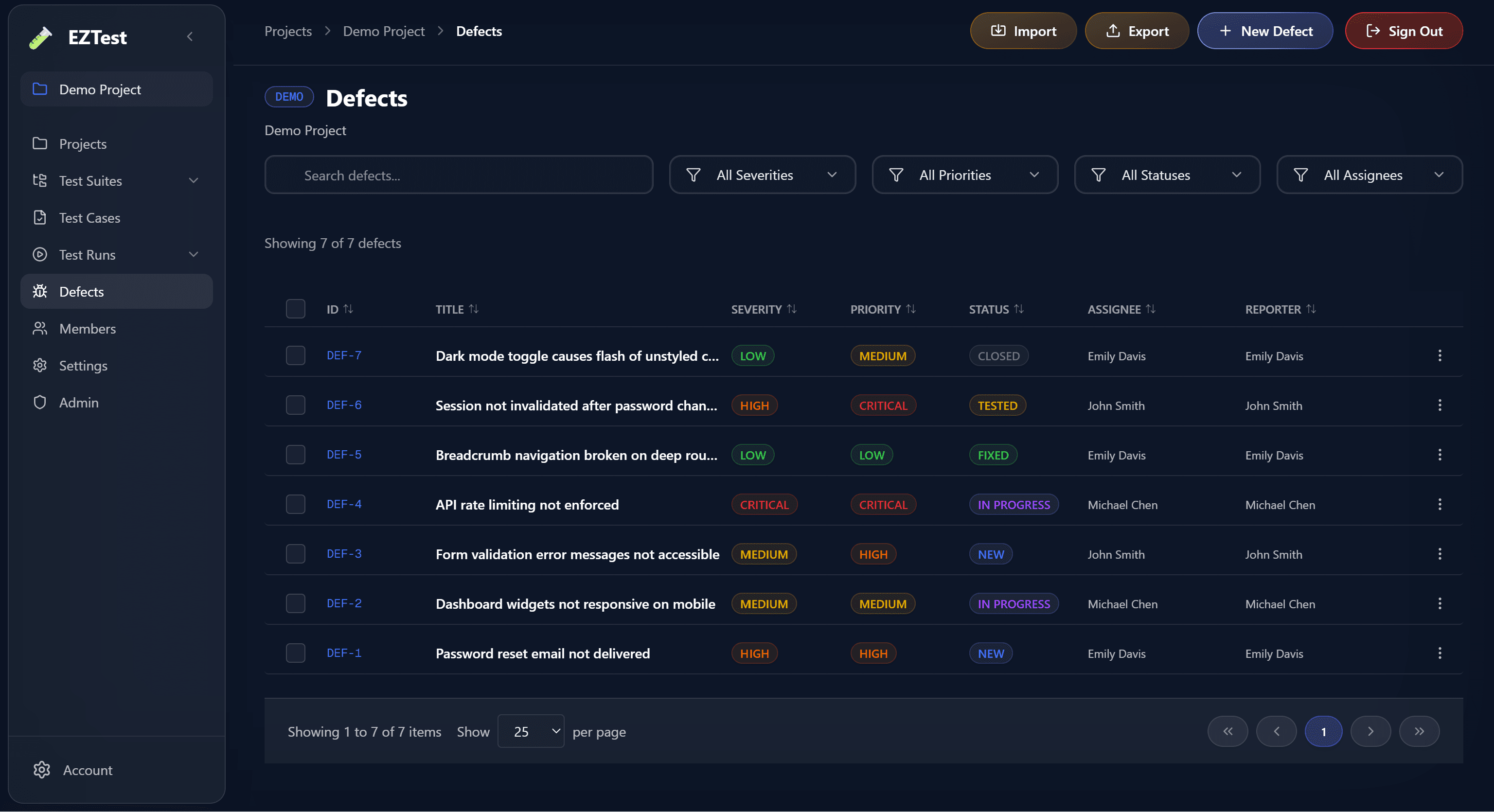
Task: Open defect DEF-3 link
Action: tap(343, 553)
